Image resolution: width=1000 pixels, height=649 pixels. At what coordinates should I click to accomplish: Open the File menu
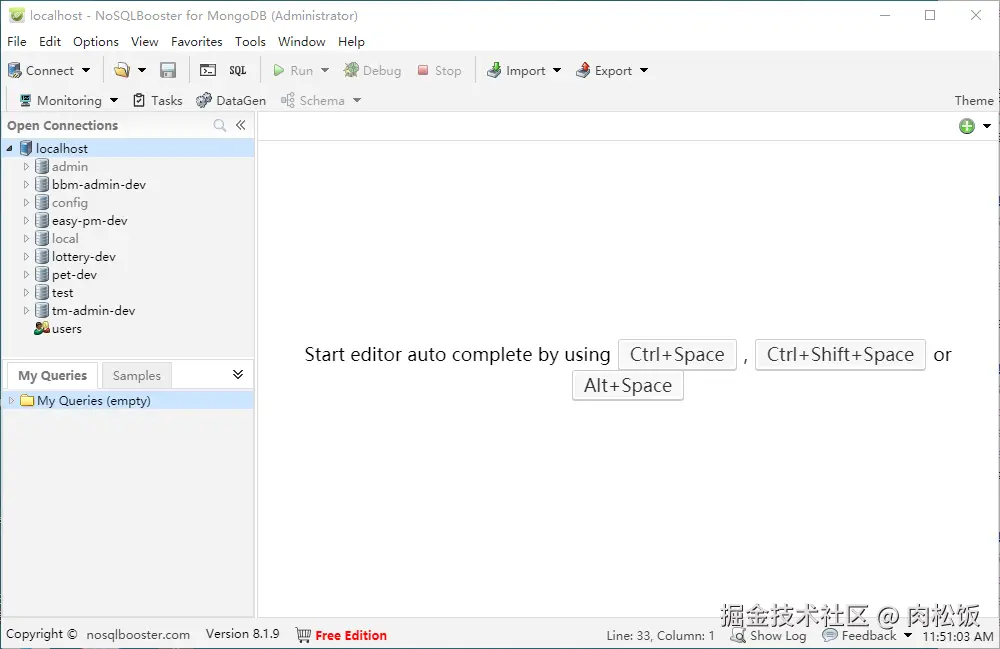point(17,41)
